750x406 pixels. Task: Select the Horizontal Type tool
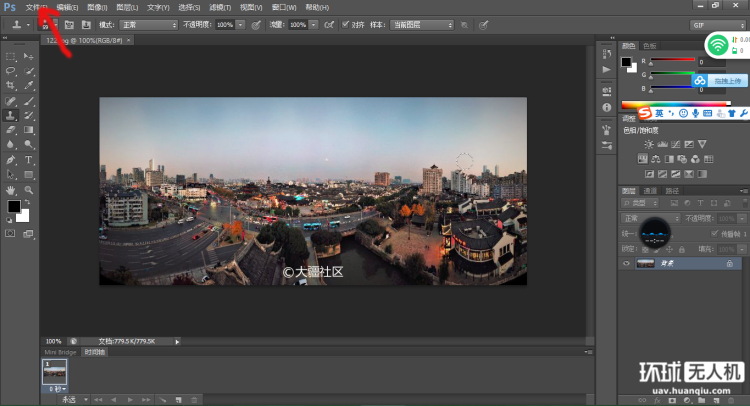(x=29, y=159)
